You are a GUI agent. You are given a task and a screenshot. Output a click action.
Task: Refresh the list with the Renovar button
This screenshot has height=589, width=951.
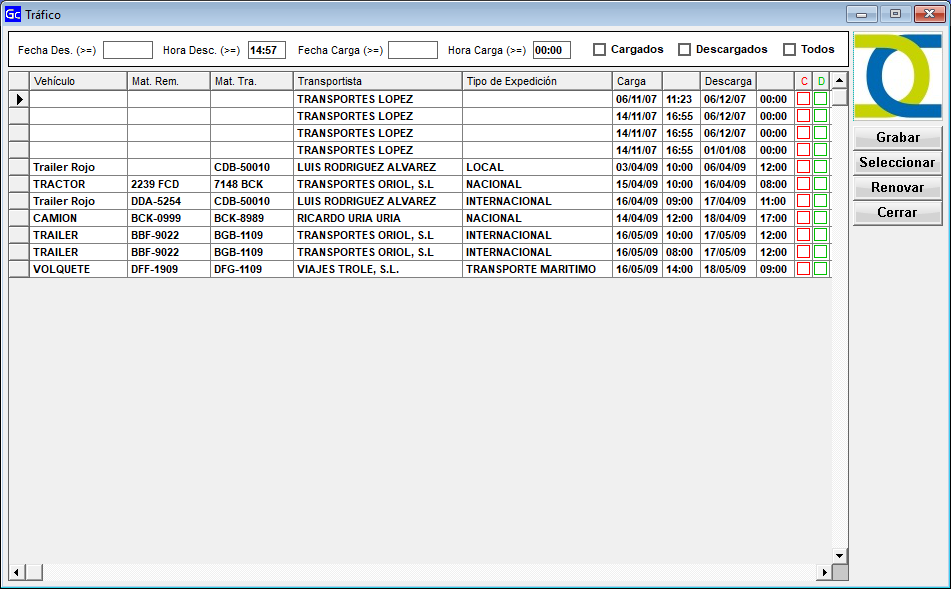[x=897, y=188]
